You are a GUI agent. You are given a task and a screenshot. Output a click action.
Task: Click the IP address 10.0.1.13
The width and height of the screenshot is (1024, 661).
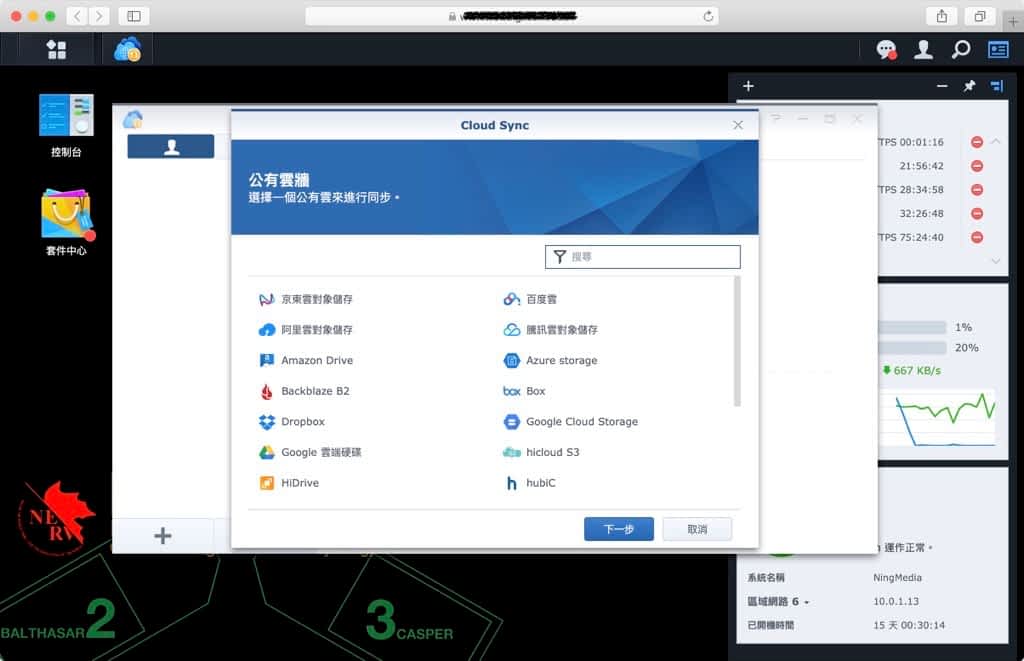click(x=896, y=601)
